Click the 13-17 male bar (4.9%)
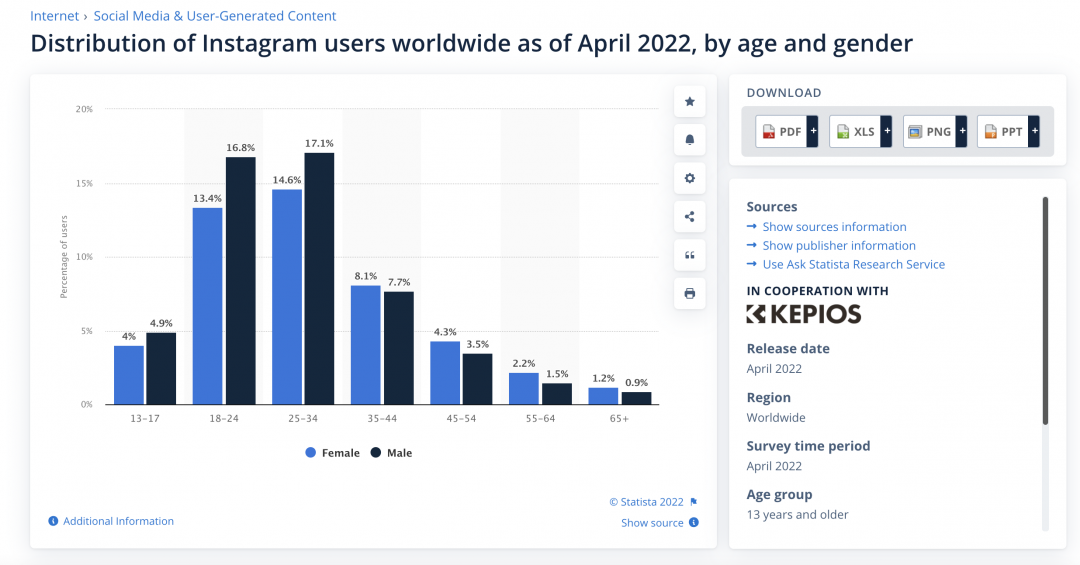 coord(161,369)
